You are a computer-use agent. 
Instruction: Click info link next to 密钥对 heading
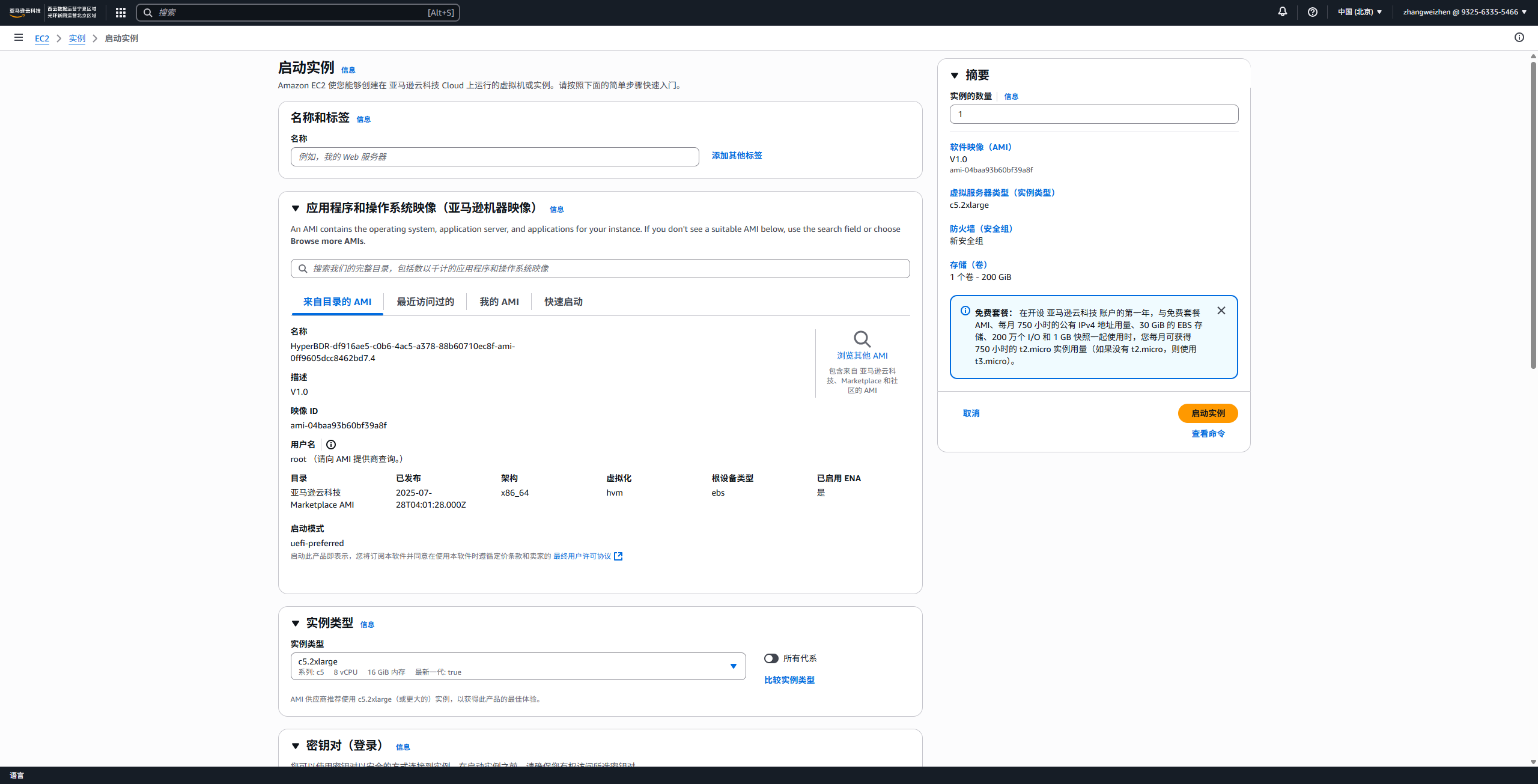pyautogui.click(x=403, y=747)
